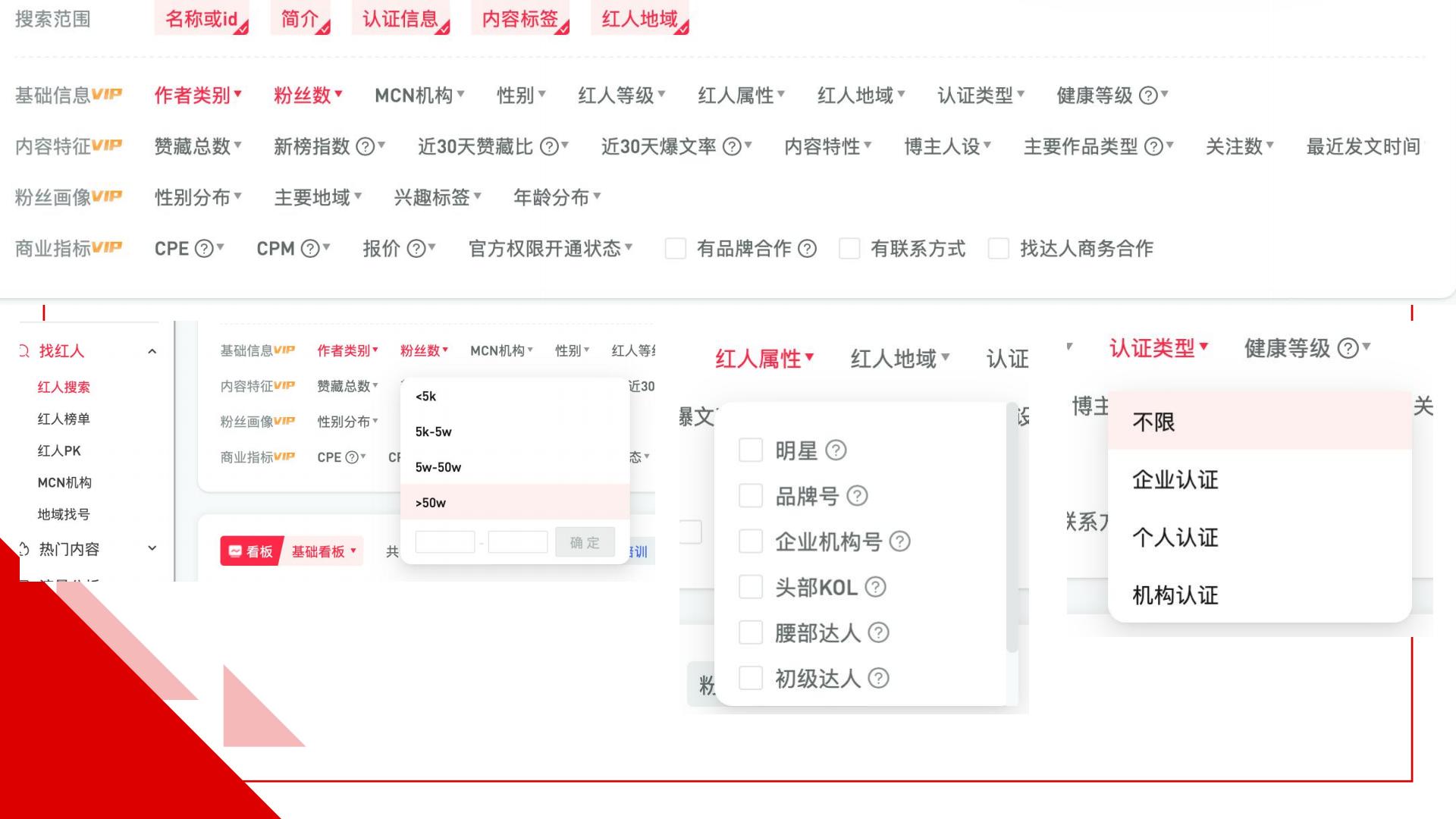
Task: Click the help icon beside 健康等级 in top filter row
Action: [1148, 96]
